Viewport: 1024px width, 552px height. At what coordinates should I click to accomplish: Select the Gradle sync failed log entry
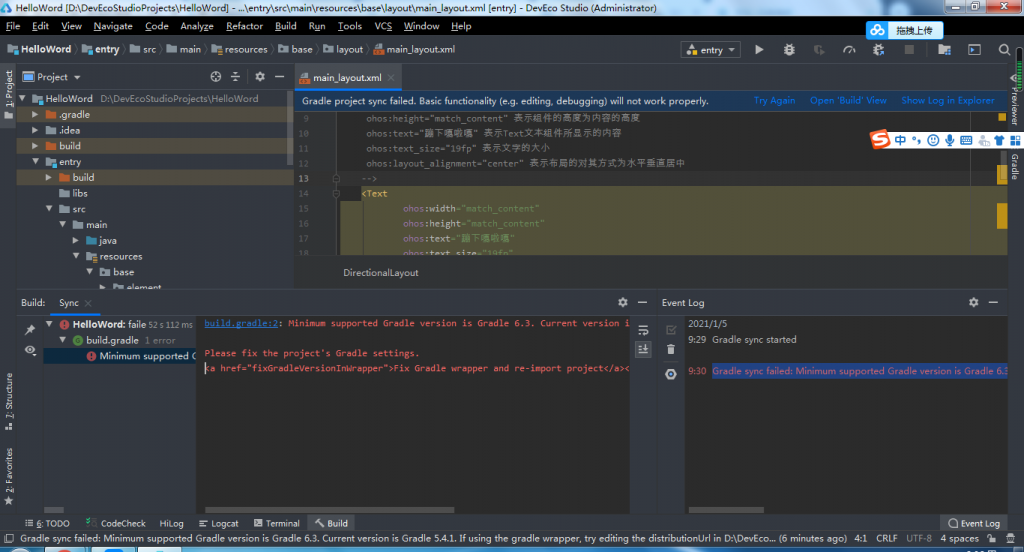point(859,370)
